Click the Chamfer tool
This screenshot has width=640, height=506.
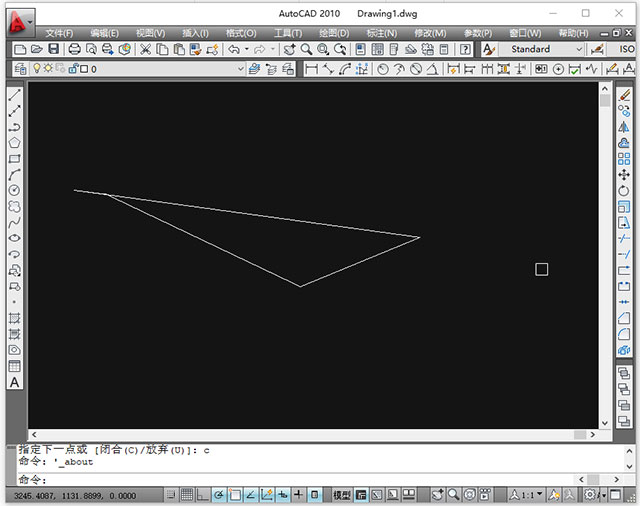click(x=624, y=318)
